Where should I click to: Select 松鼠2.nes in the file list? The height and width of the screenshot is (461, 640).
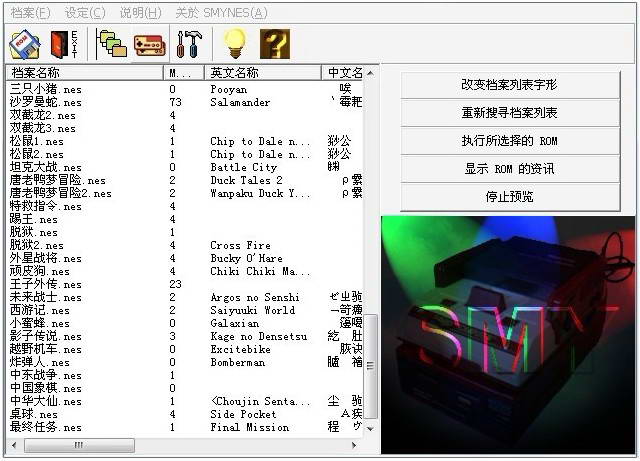pos(37,154)
